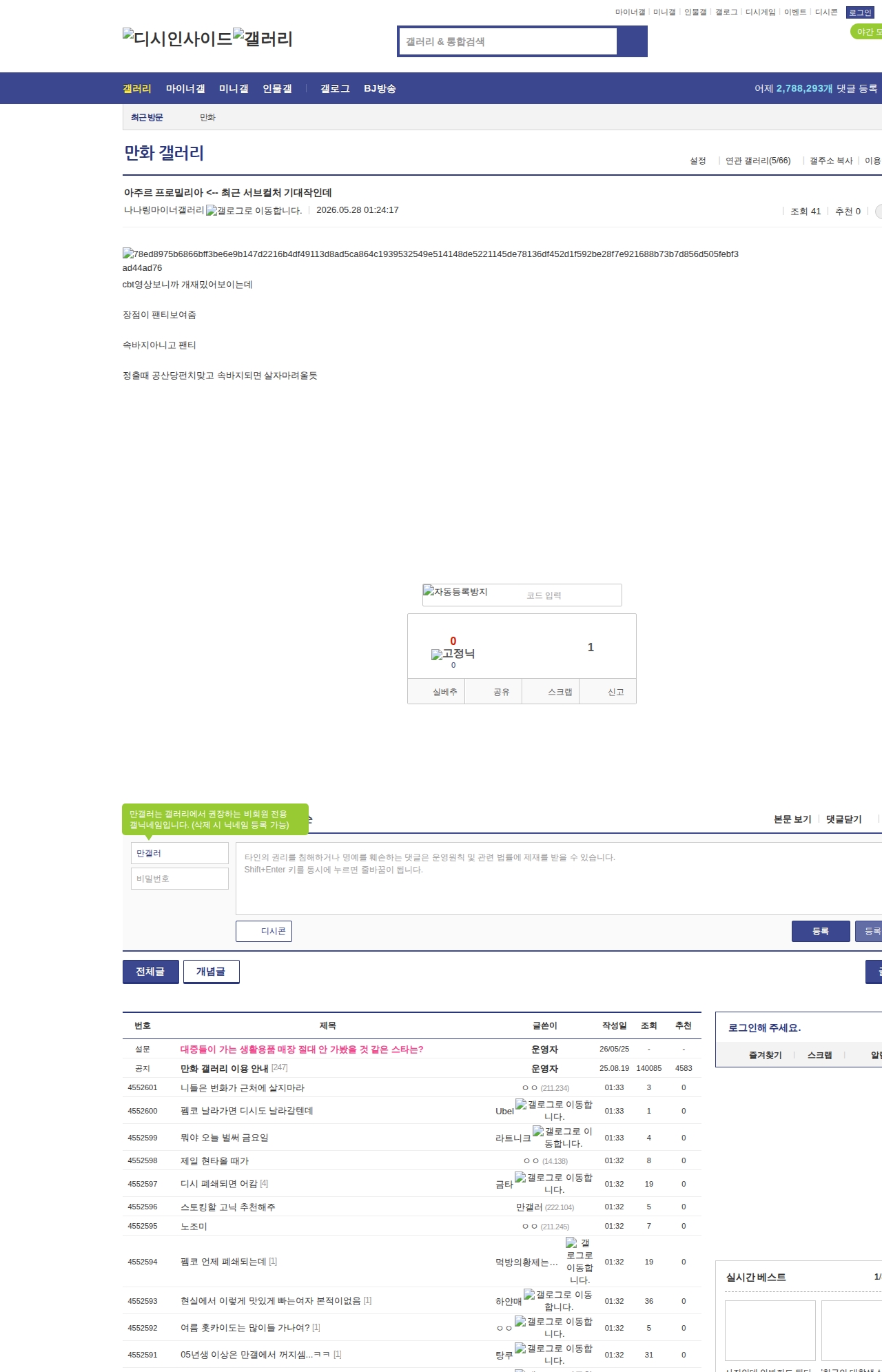
Task: Click the gallog icon next to 나나링마이너갤러리
Action: 254,211
